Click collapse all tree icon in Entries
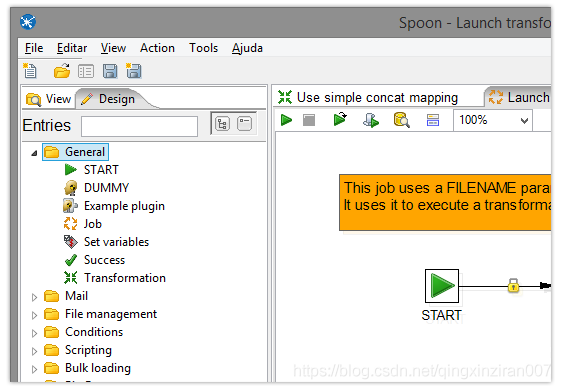This screenshot has width=561, height=389. (244, 124)
